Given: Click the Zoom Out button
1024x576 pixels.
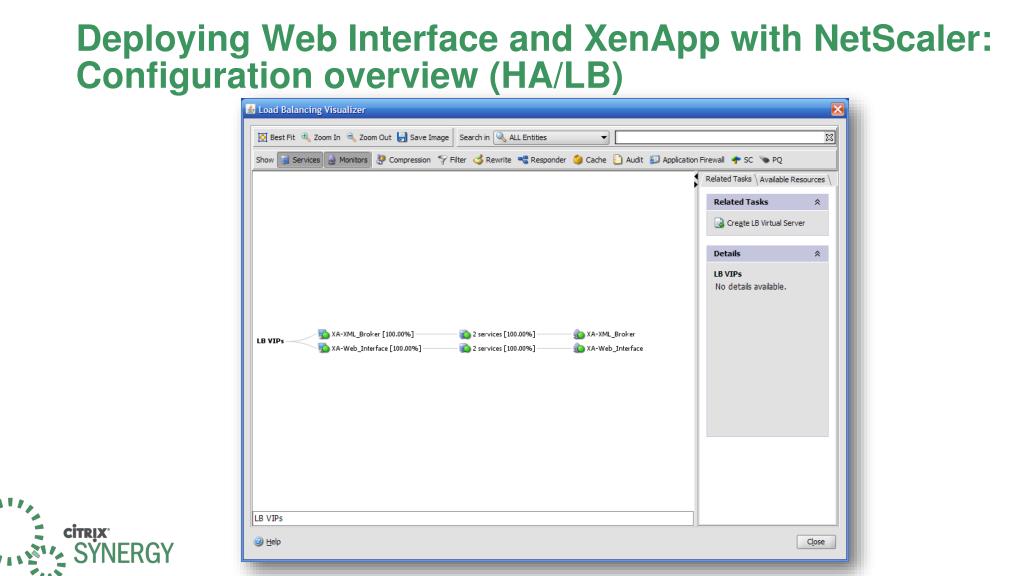Looking at the screenshot, I should (369, 137).
